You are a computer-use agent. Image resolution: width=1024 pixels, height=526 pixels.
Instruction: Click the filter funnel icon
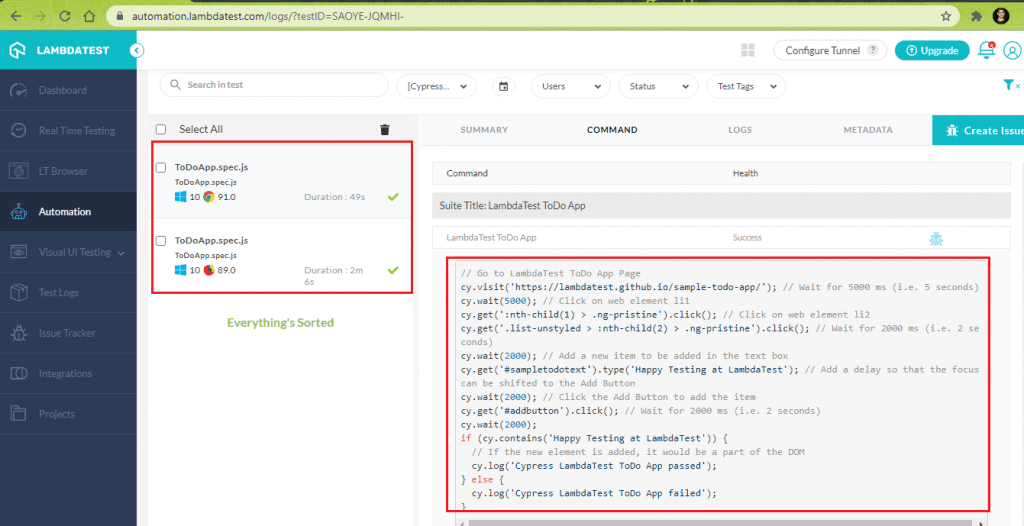1009,86
